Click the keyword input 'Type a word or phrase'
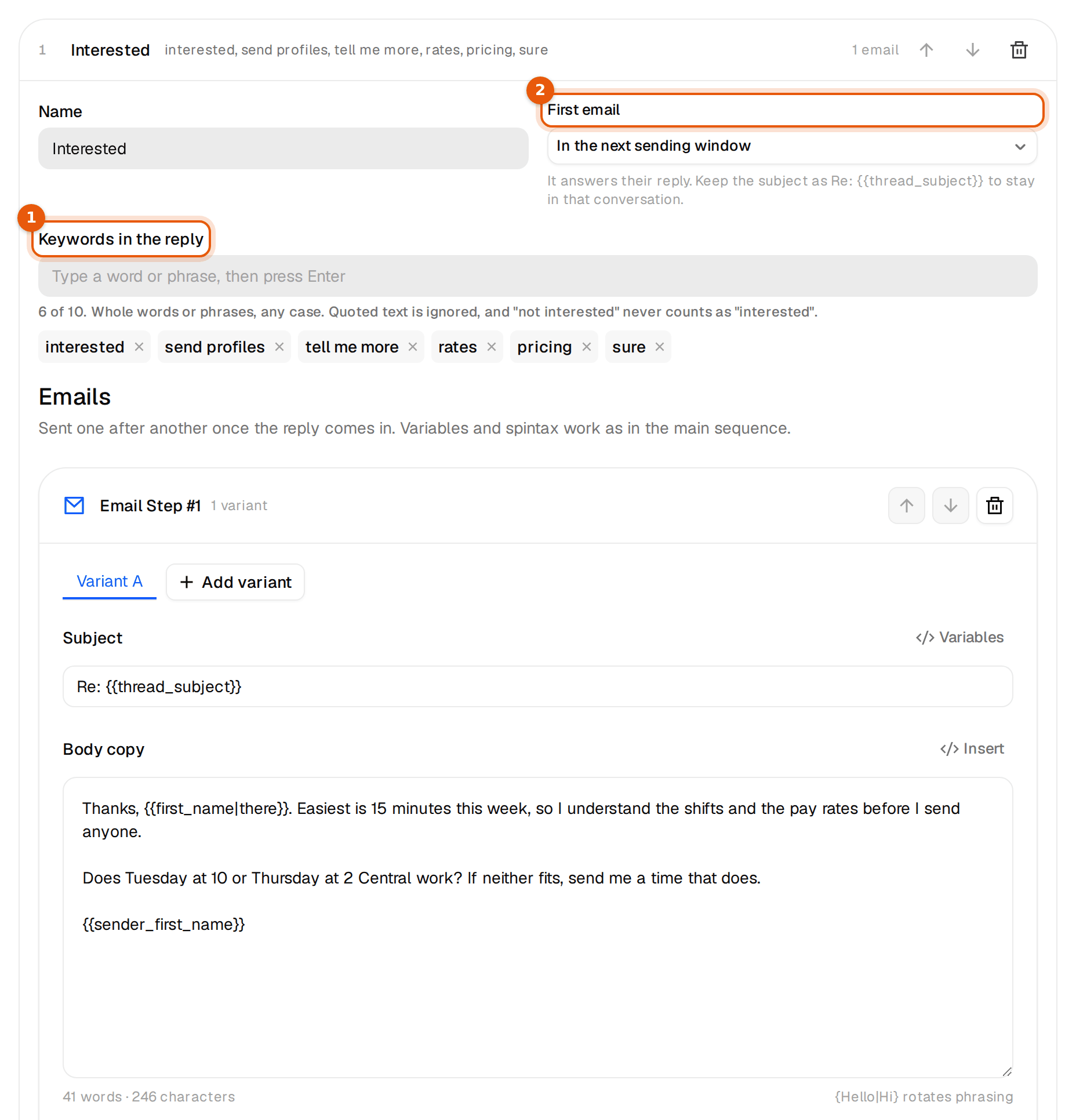 tap(538, 276)
